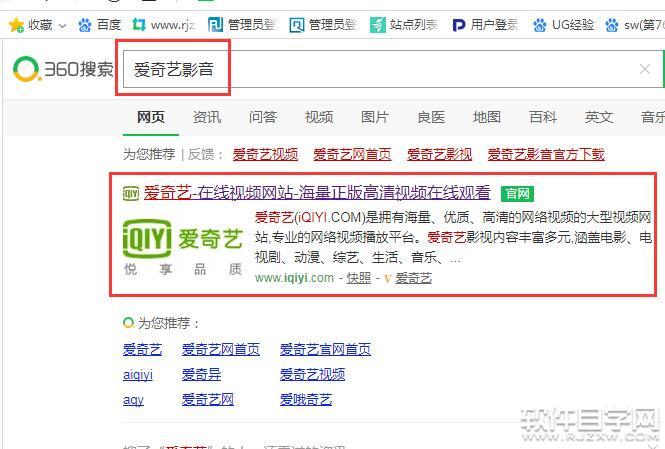Open red suggested search 爱奇艺网首页 near 反馈
Image resolution: width=665 pixels, height=449 pixels.
[352, 154]
